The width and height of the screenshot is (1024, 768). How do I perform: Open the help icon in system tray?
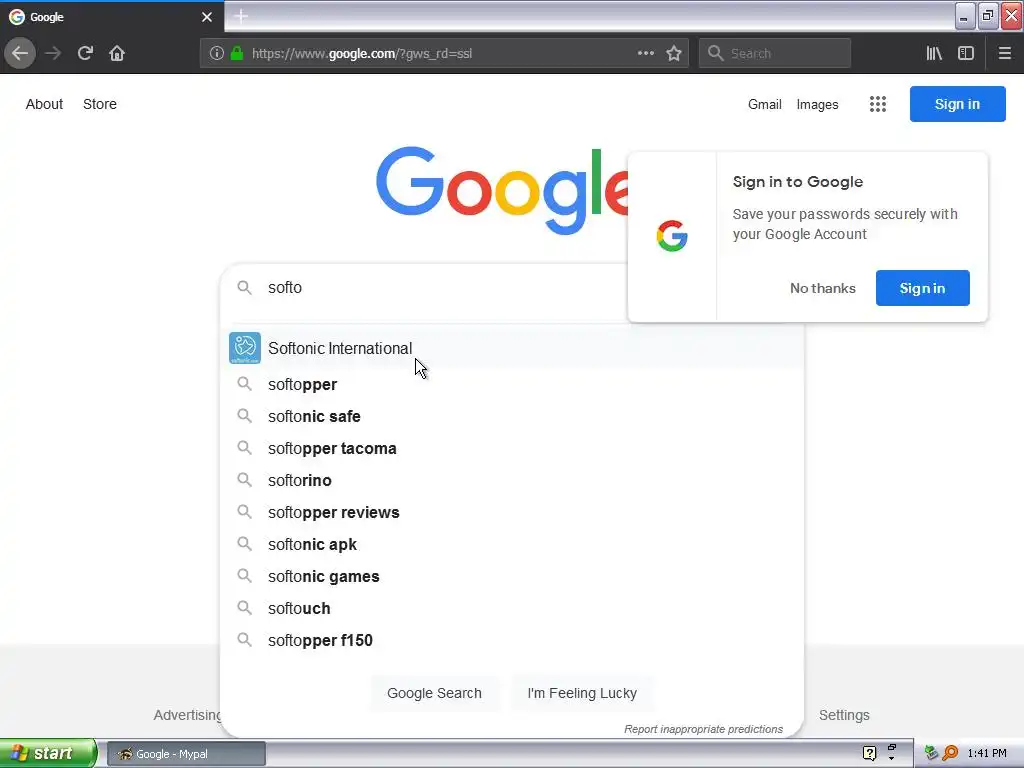tap(869, 753)
